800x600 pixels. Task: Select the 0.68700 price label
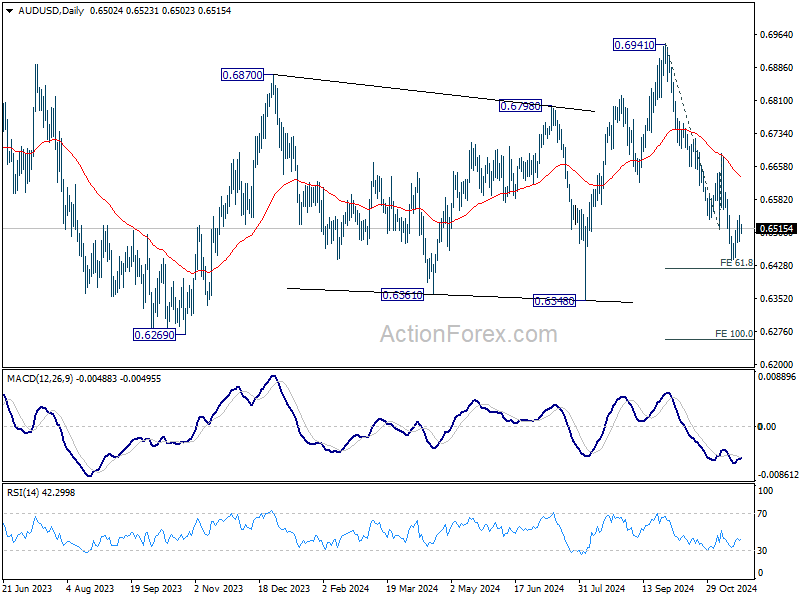click(x=242, y=75)
